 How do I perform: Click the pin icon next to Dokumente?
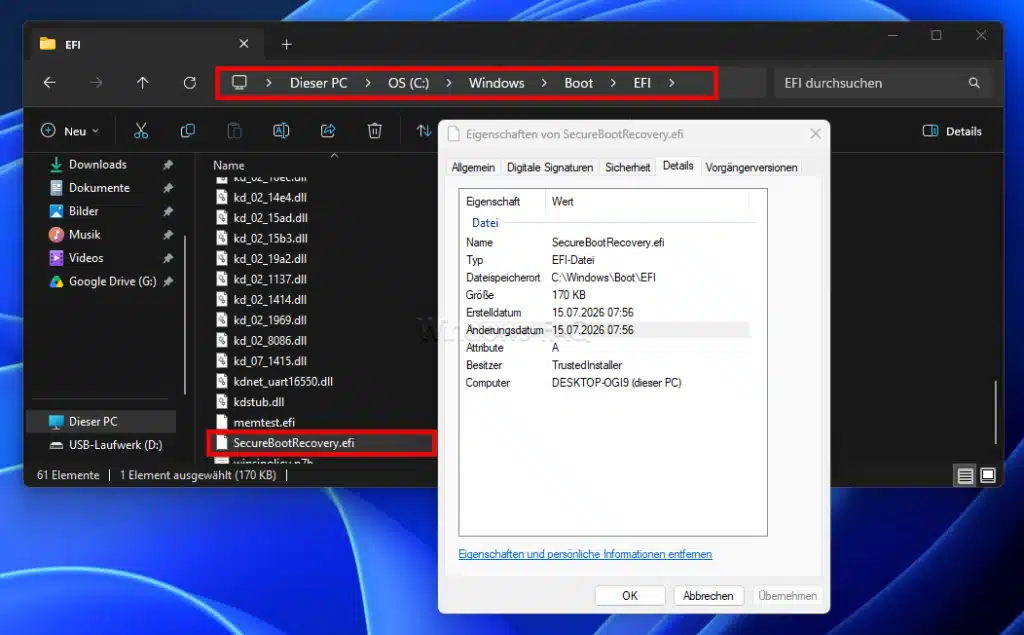coord(168,188)
